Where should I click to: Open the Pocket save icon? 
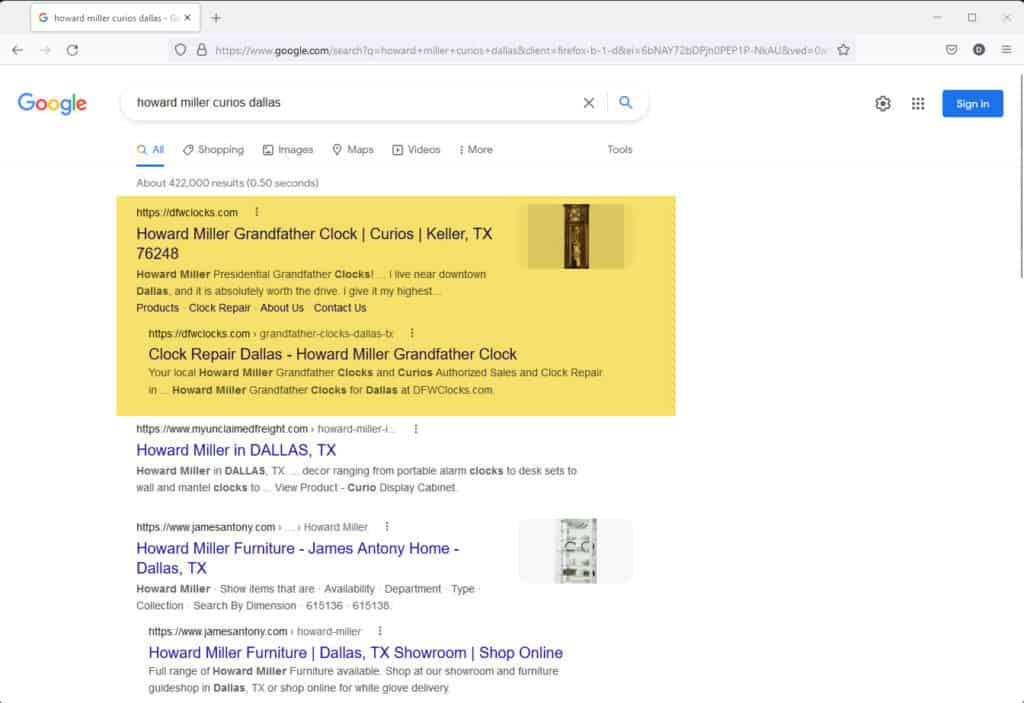point(952,50)
